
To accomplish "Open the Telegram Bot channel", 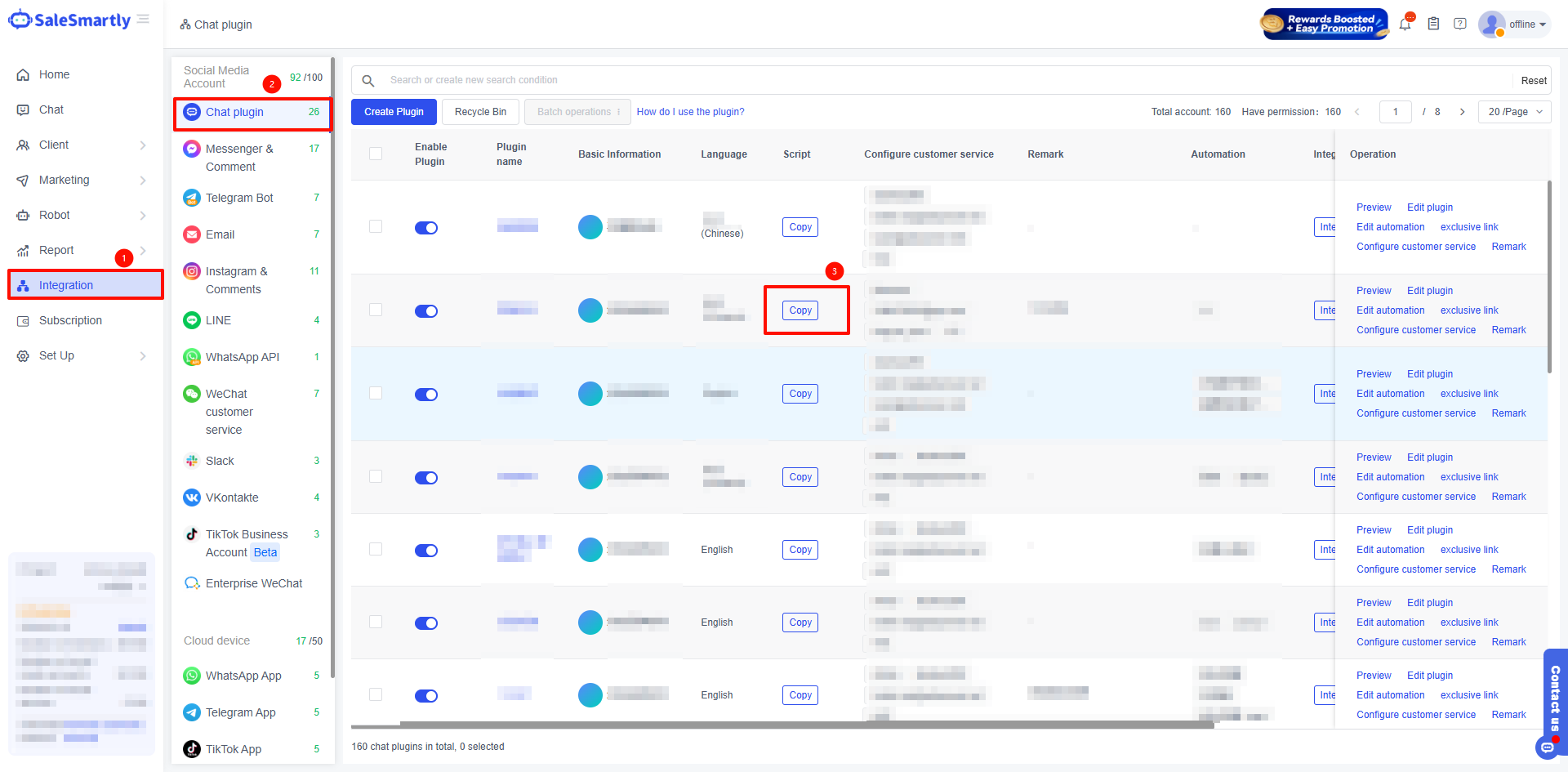I will click(x=239, y=198).
